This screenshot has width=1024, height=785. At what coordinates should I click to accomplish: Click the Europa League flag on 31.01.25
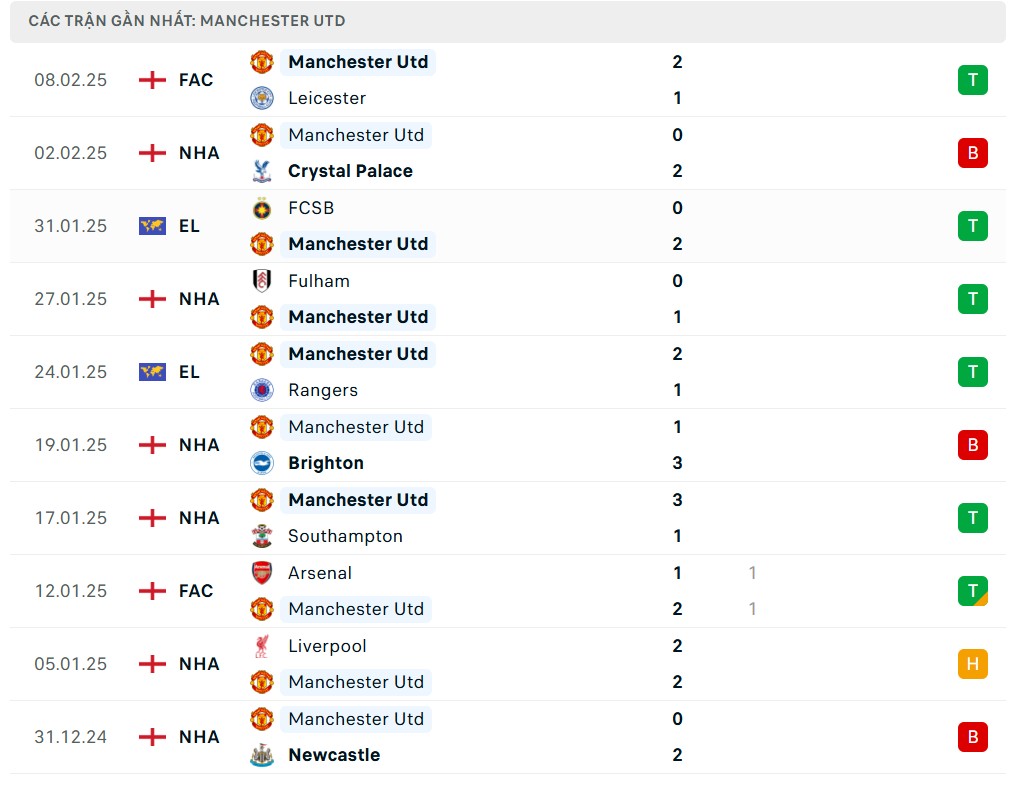point(152,226)
